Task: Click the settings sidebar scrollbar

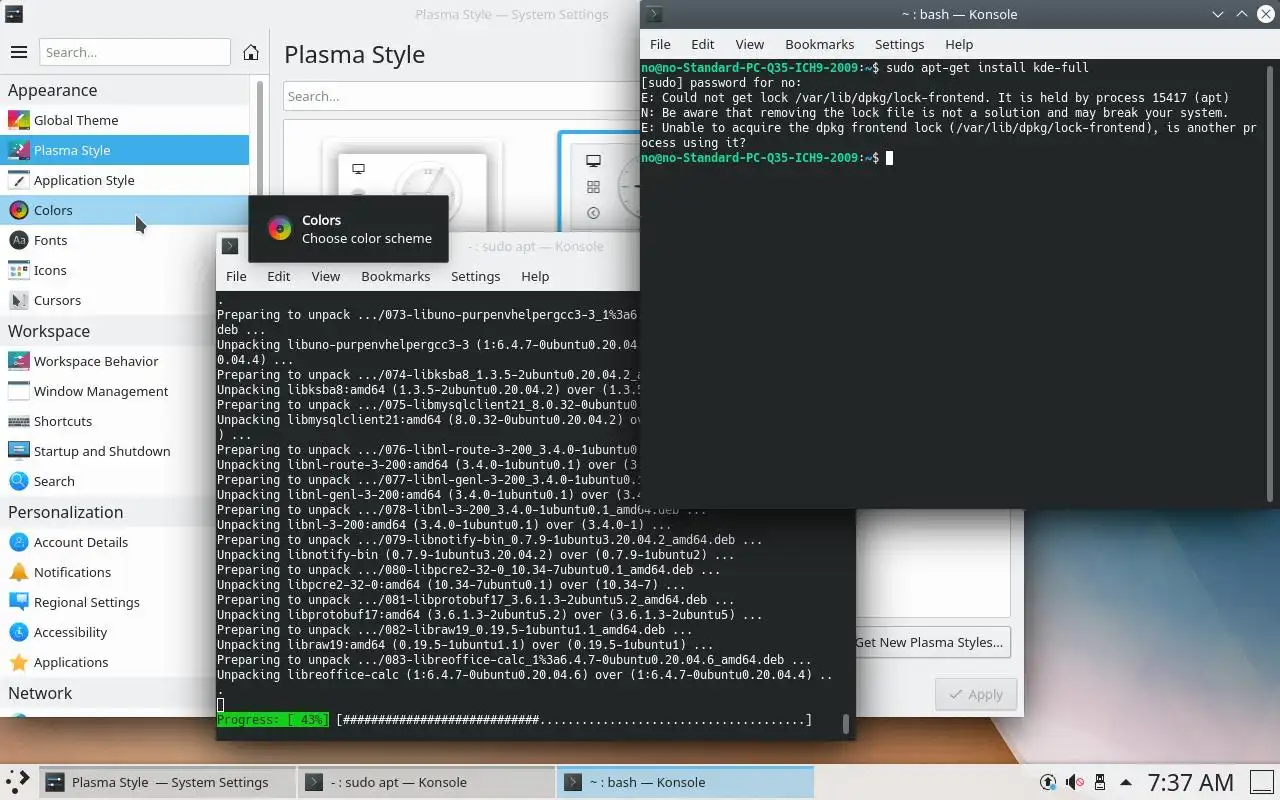Action: point(260,140)
